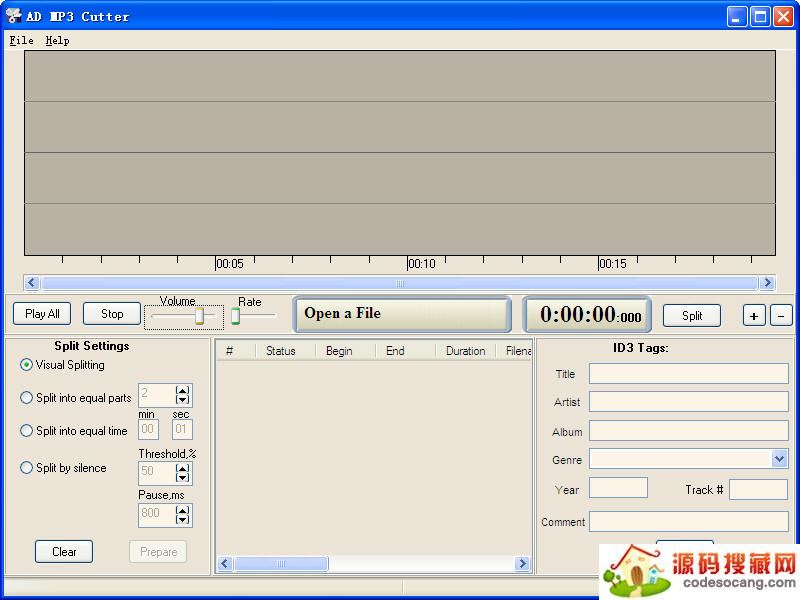This screenshot has width=800, height=600.
Task: Open the Help menu
Action: click(x=57, y=41)
